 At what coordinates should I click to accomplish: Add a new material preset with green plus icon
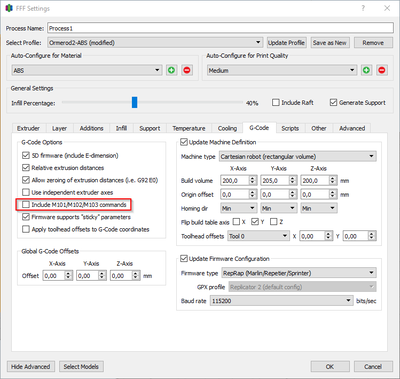coord(172,70)
